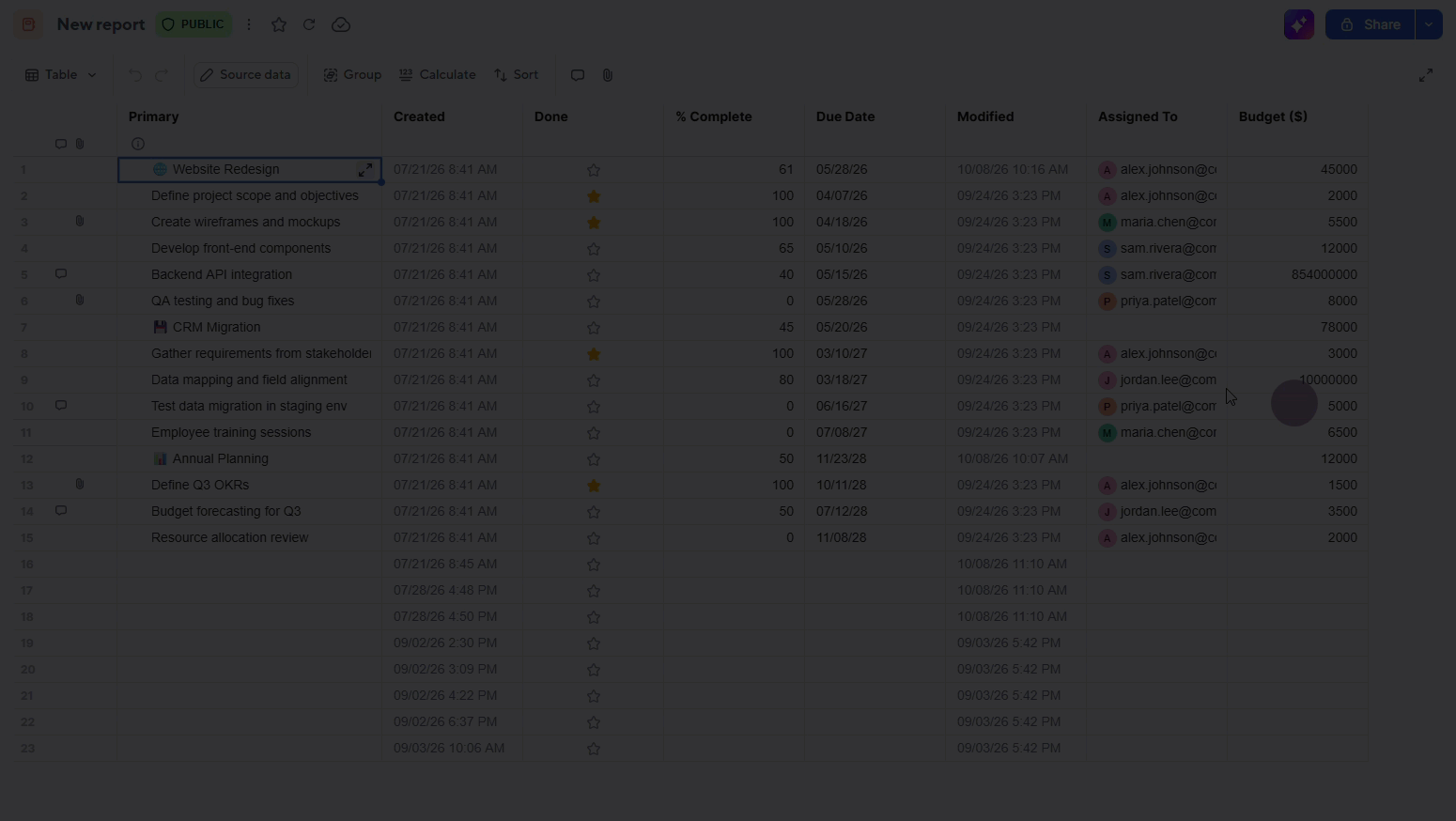Click the Share button

pos(1370,24)
